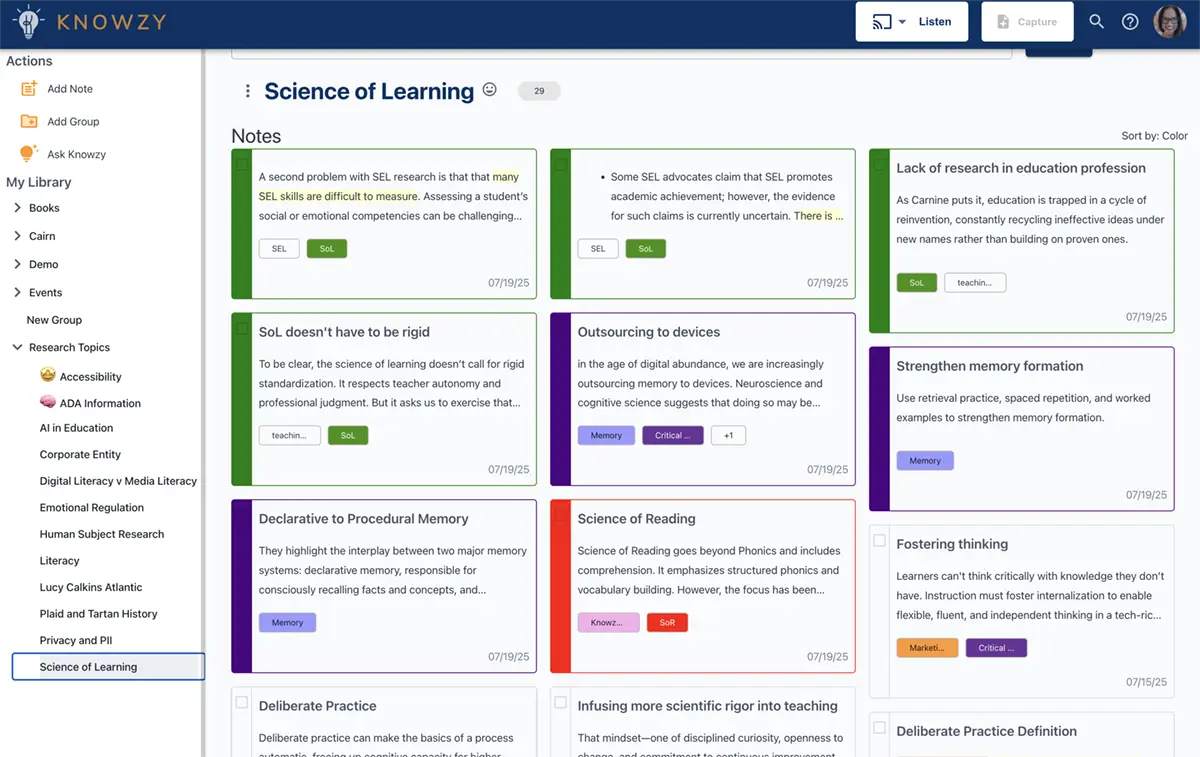The height and width of the screenshot is (757, 1200).
Task: Open the three-dot menu beside the title
Action: pyautogui.click(x=248, y=91)
